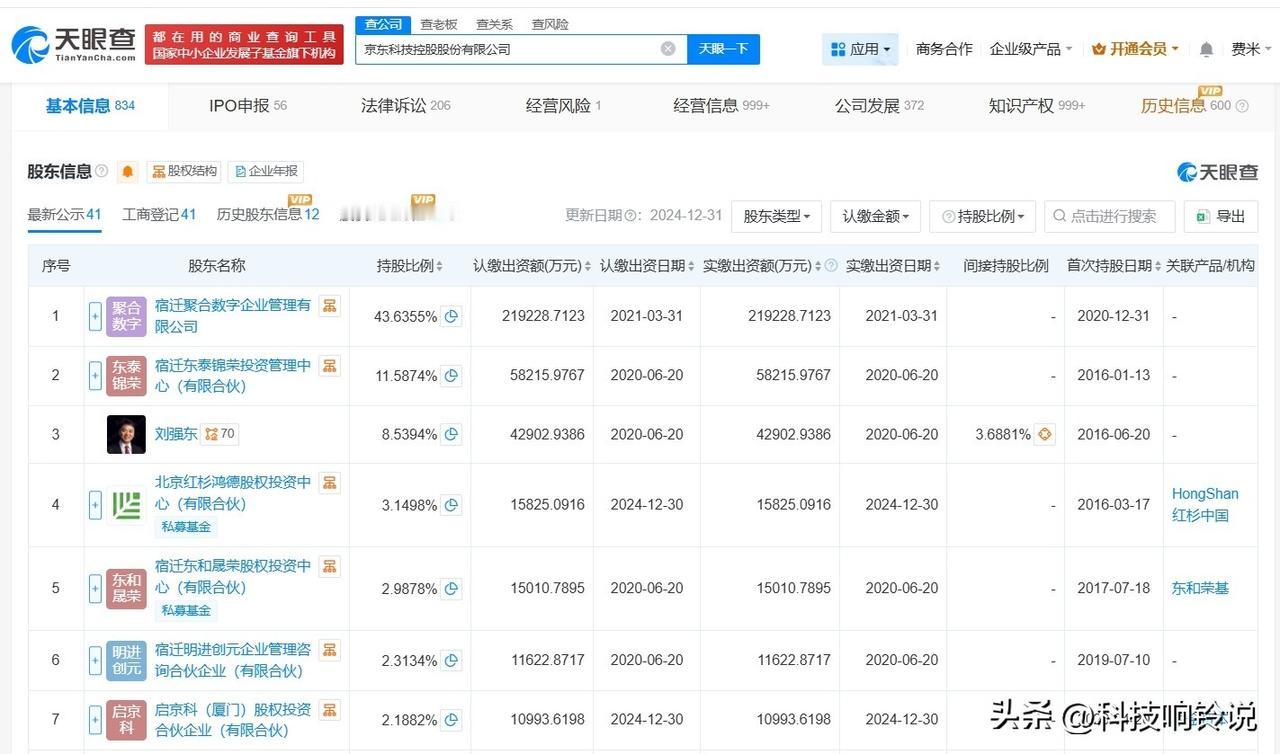Expand row 4 北京红杉鸿德 shareholder details
1280x754 pixels.
(95, 505)
